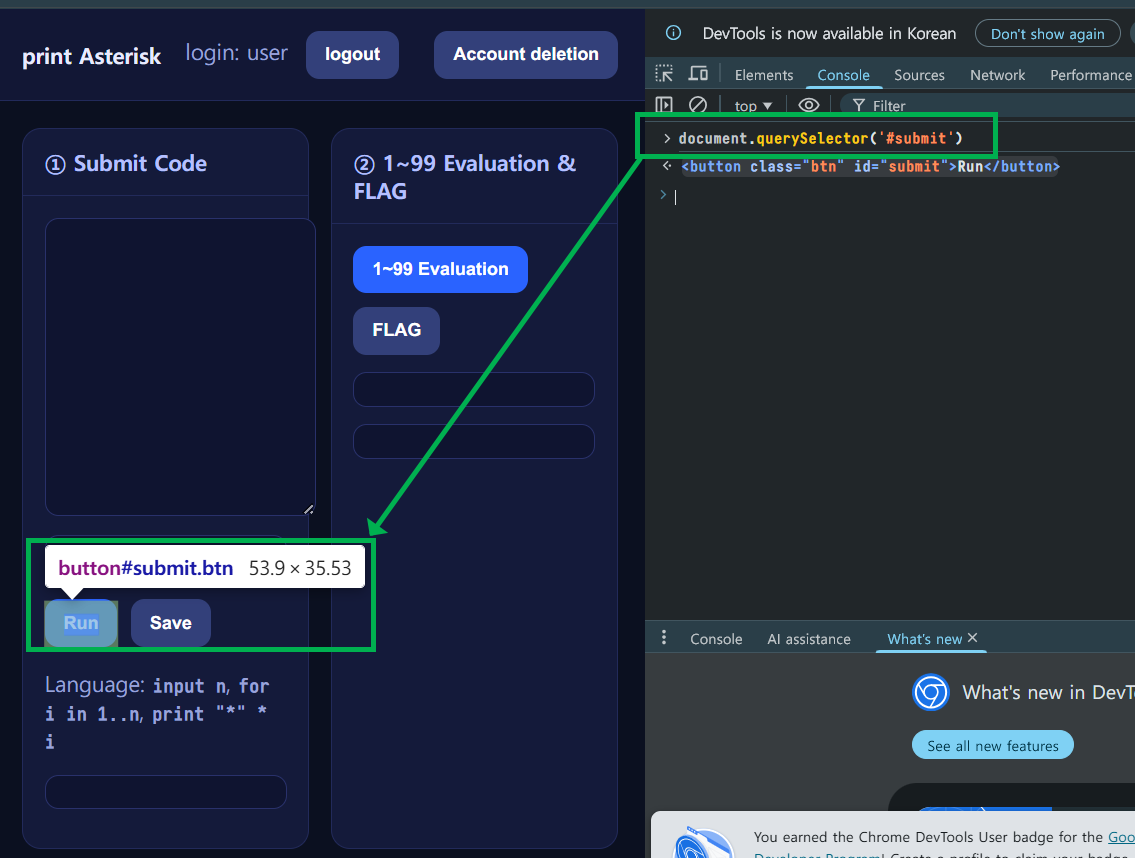
Task: Open the top JavaScript context dropdown
Action: tap(753, 106)
